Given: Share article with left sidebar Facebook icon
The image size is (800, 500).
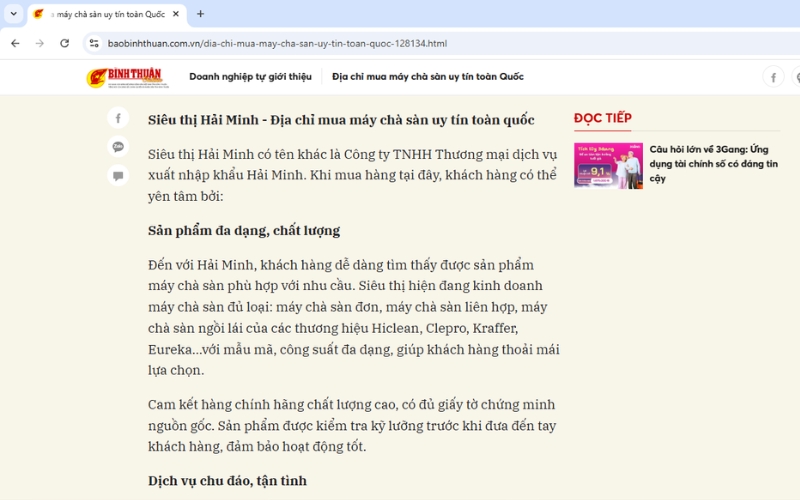Looking at the screenshot, I should (x=118, y=118).
